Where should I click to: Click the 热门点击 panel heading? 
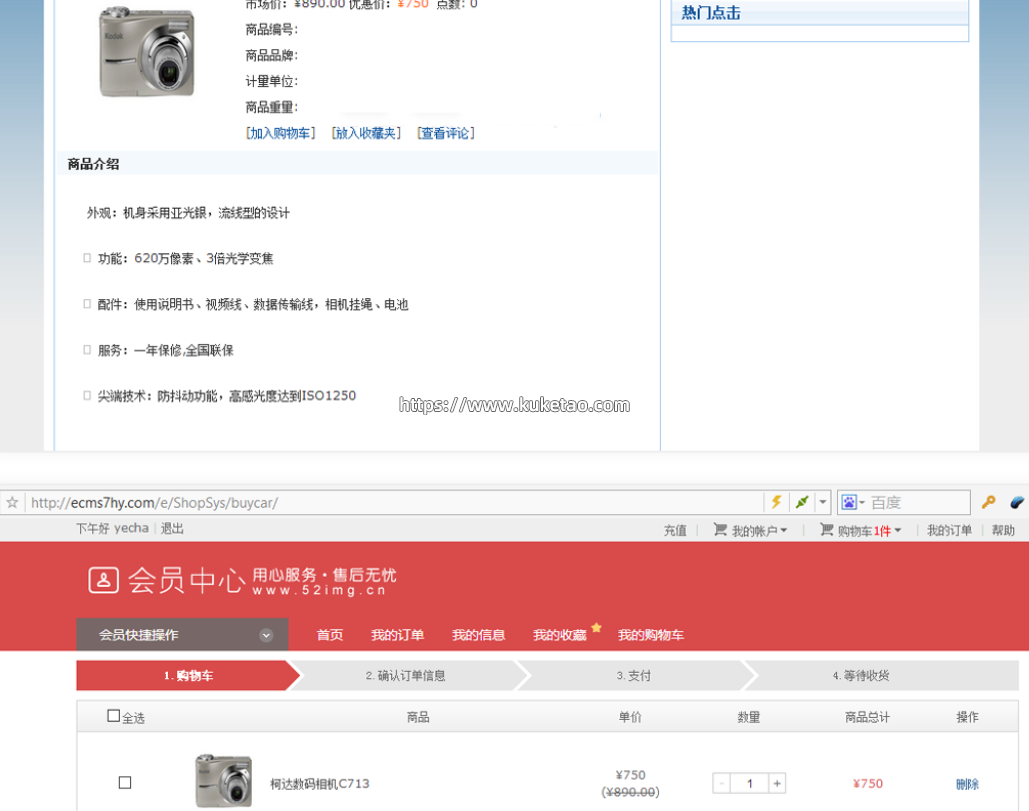pyautogui.click(x=711, y=12)
